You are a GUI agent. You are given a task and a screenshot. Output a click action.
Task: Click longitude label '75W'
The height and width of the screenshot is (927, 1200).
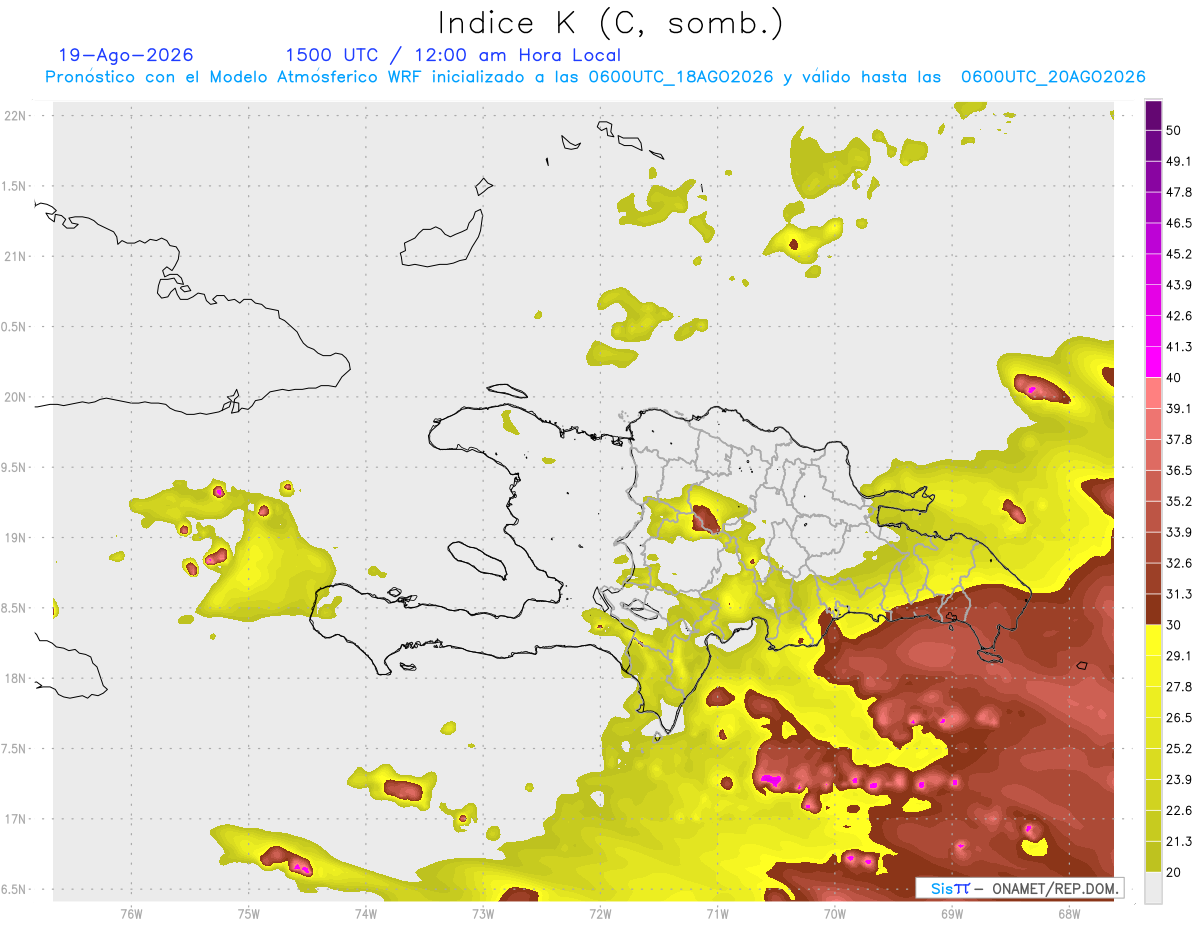point(248,913)
